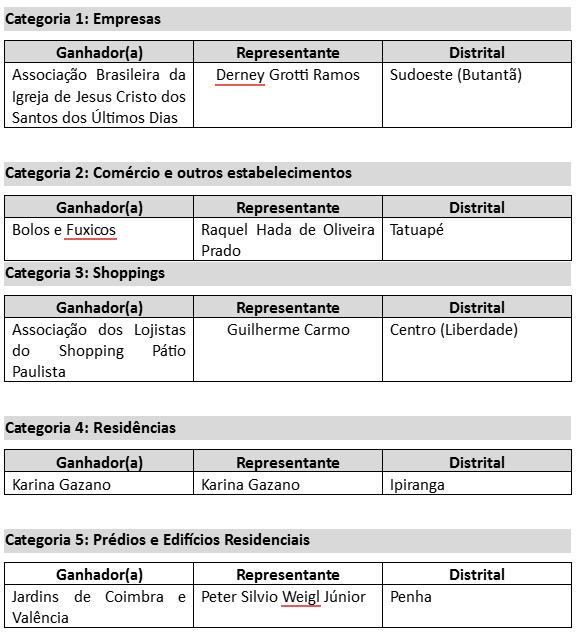Click 'Distrital' header in Categoria 1 table
The image size is (581, 635).
point(477,52)
